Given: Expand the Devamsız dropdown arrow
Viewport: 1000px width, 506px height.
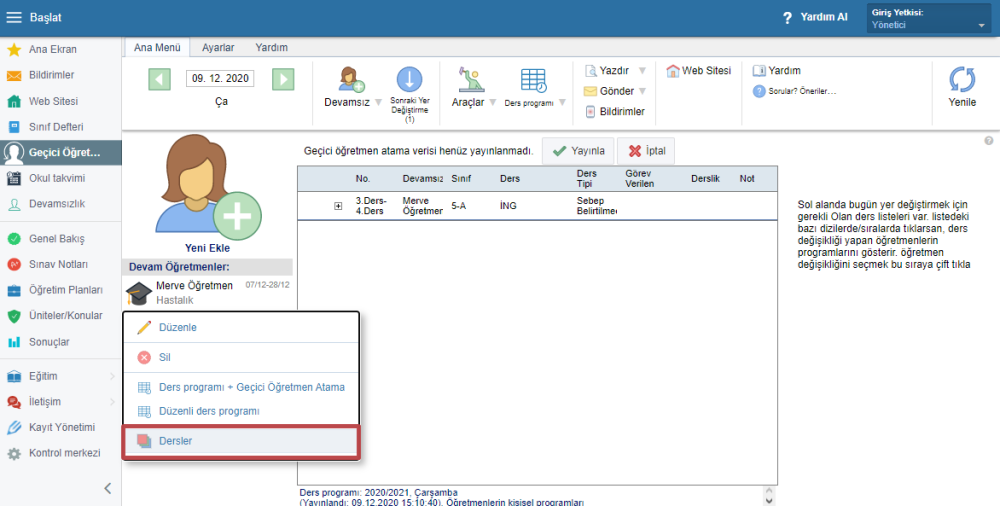Looking at the screenshot, I should tap(378, 102).
